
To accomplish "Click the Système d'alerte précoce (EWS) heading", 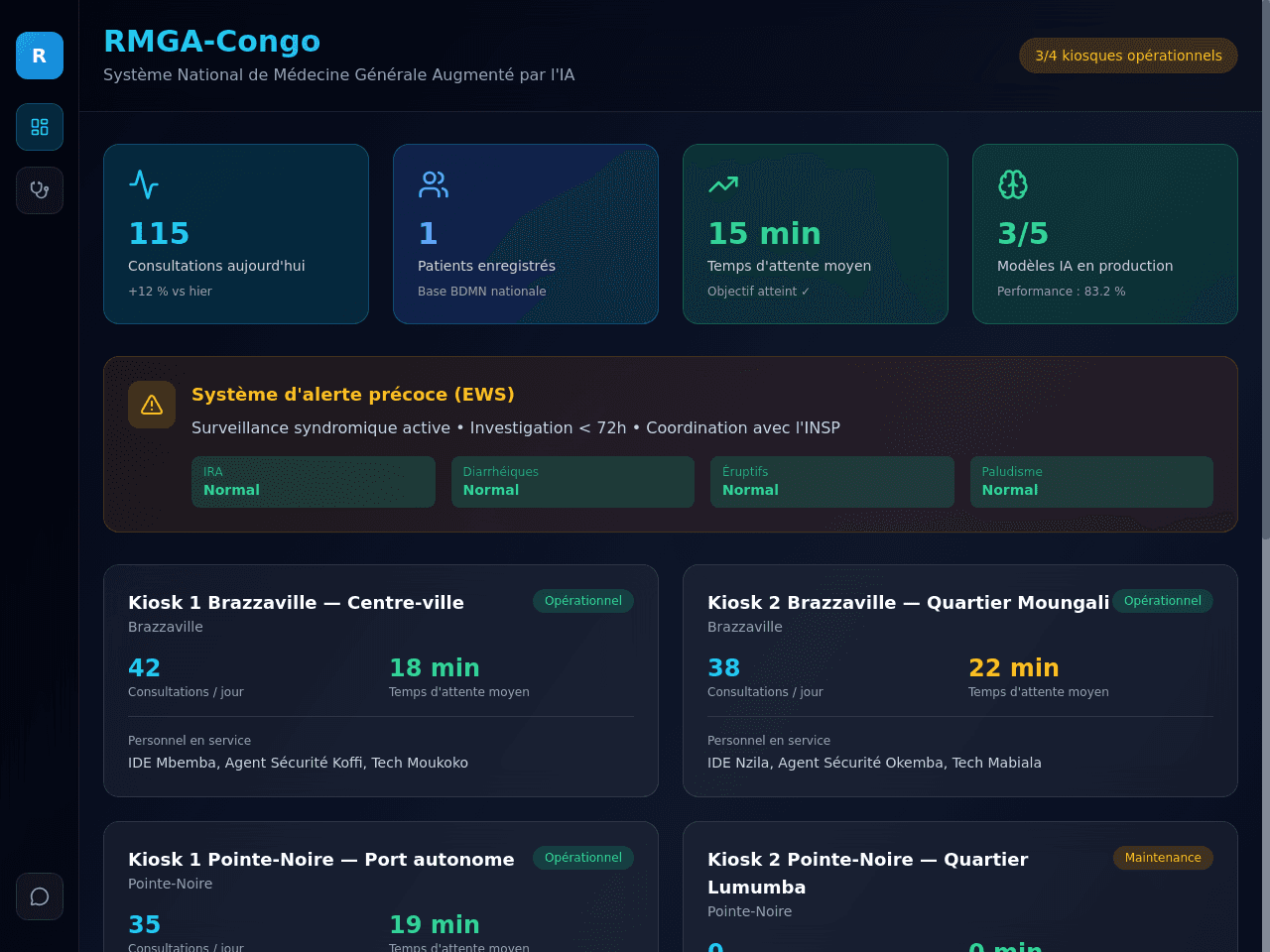I will (x=353, y=395).
